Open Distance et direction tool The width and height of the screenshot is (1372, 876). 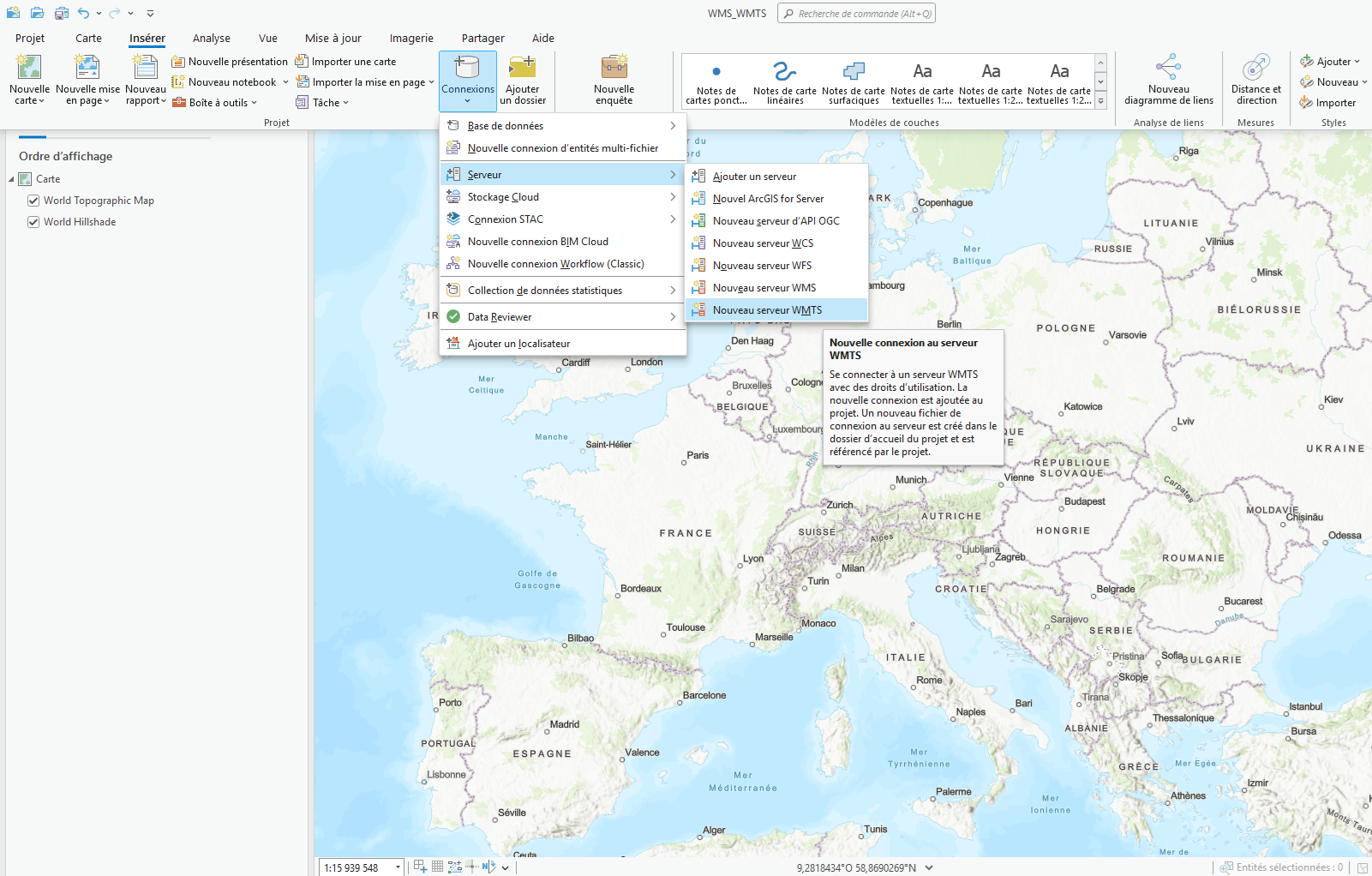(1255, 69)
